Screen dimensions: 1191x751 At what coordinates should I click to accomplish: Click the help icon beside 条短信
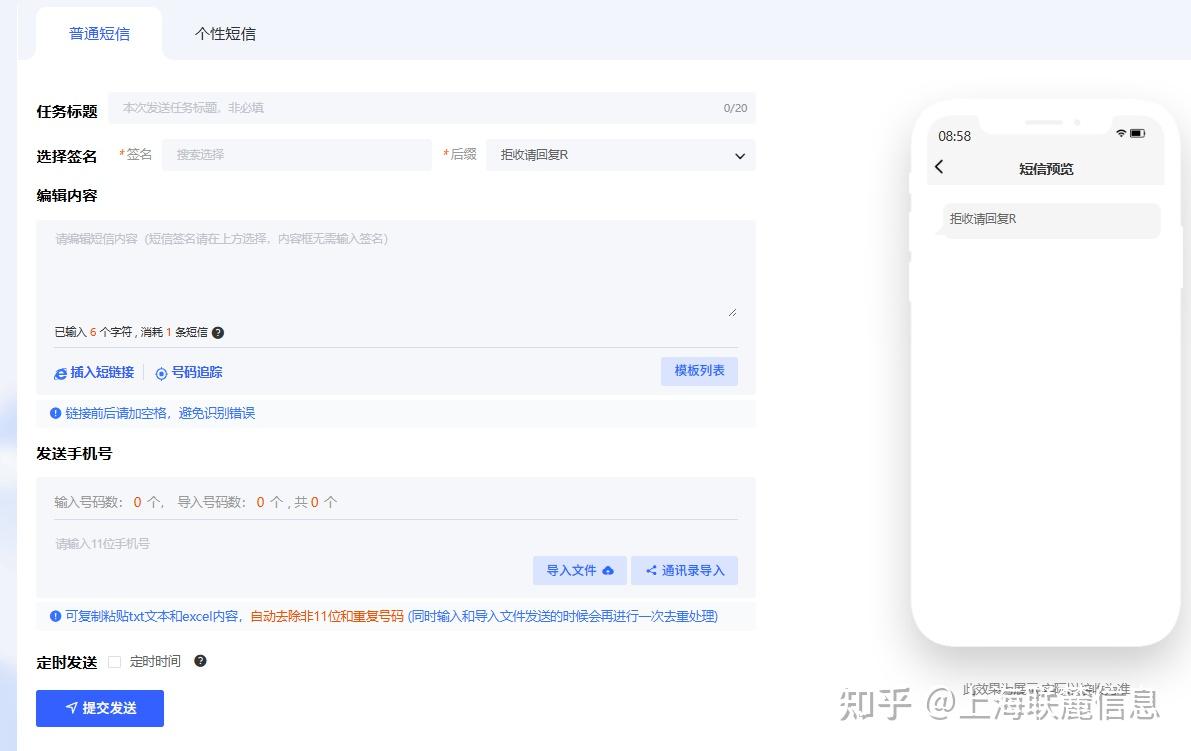(218, 333)
